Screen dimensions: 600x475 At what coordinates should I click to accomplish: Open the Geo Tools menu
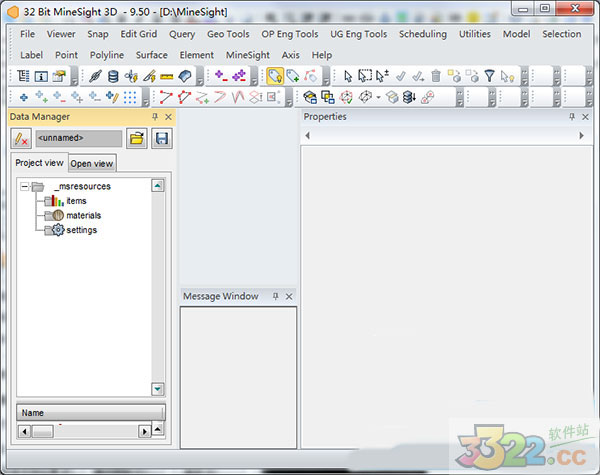pos(228,34)
